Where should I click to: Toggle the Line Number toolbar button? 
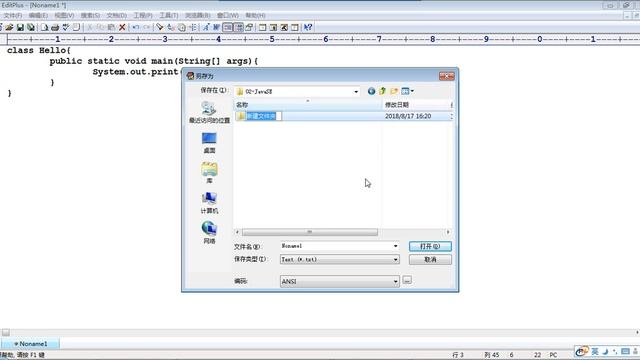pos(239,27)
